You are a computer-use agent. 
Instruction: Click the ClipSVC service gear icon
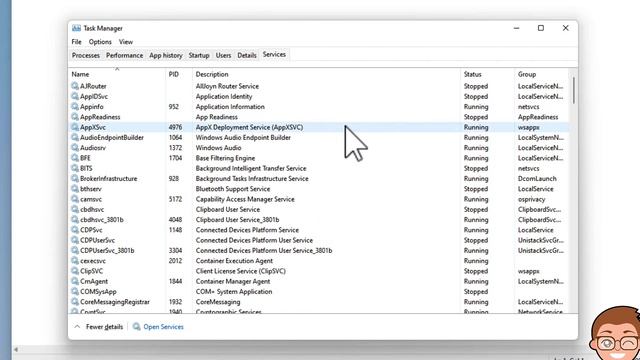click(x=75, y=271)
